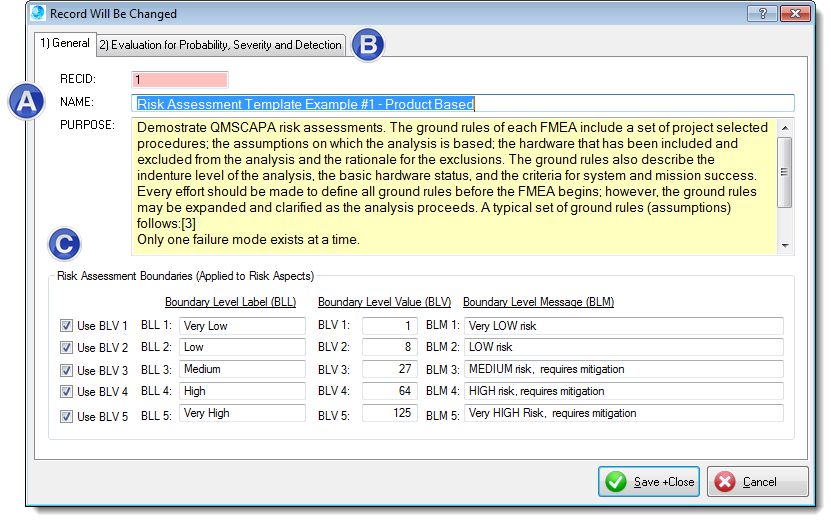This screenshot has height=522, width=831.
Task: Uncheck the Use BLV 1 checkbox
Action: [66, 326]
